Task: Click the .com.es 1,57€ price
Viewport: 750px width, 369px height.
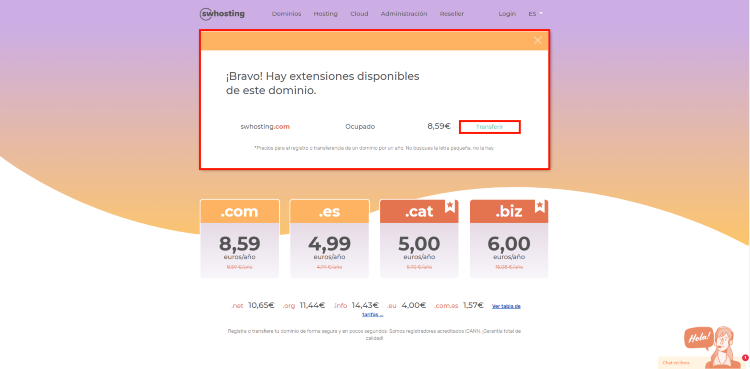Action: coord(459,305)
